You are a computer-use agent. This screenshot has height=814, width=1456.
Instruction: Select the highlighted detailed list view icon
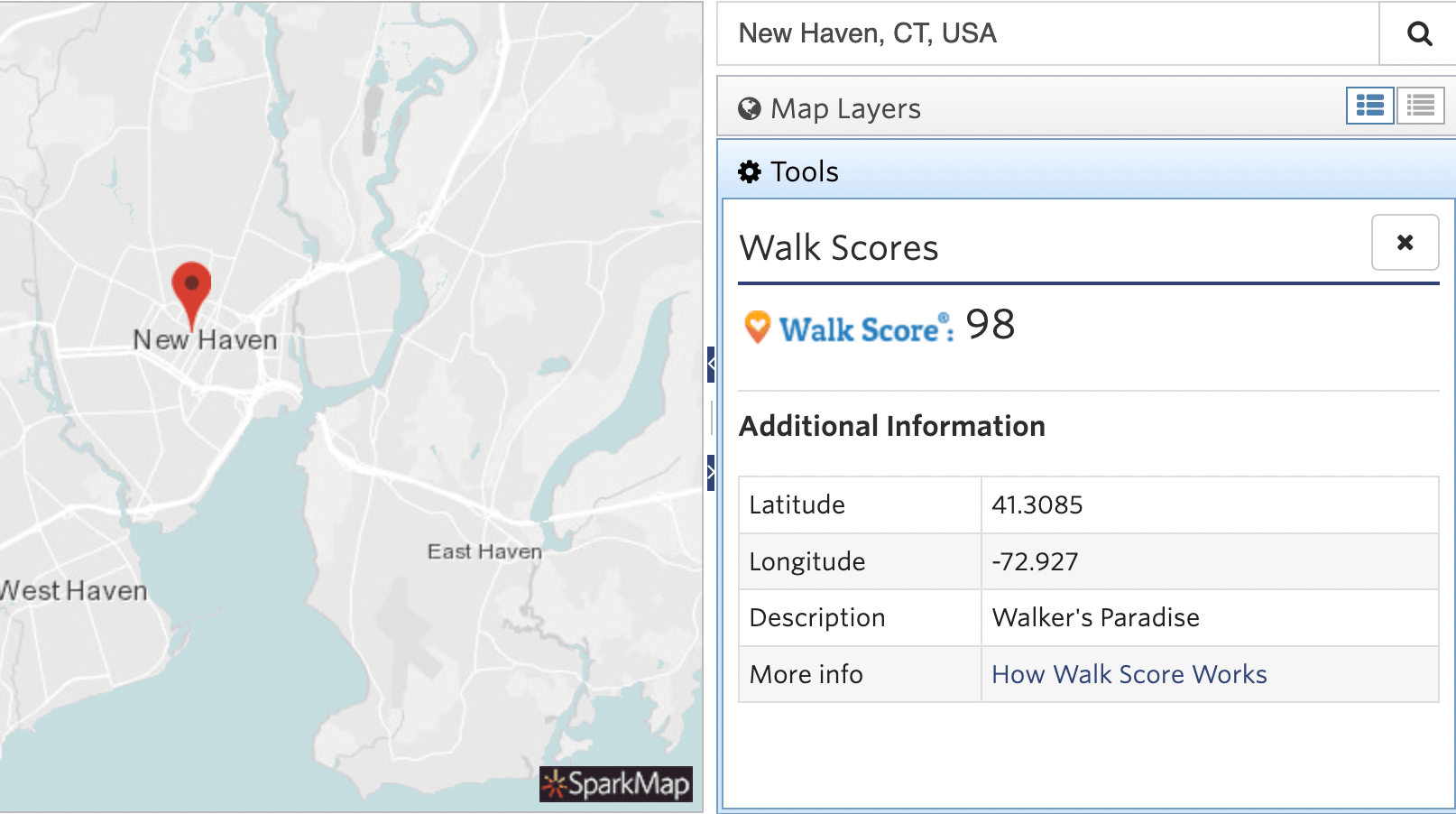pos(1369,106)
